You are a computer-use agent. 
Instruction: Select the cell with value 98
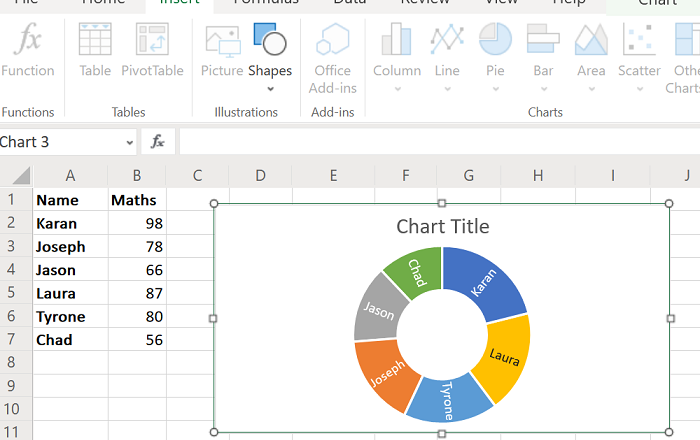click(137, 223)
